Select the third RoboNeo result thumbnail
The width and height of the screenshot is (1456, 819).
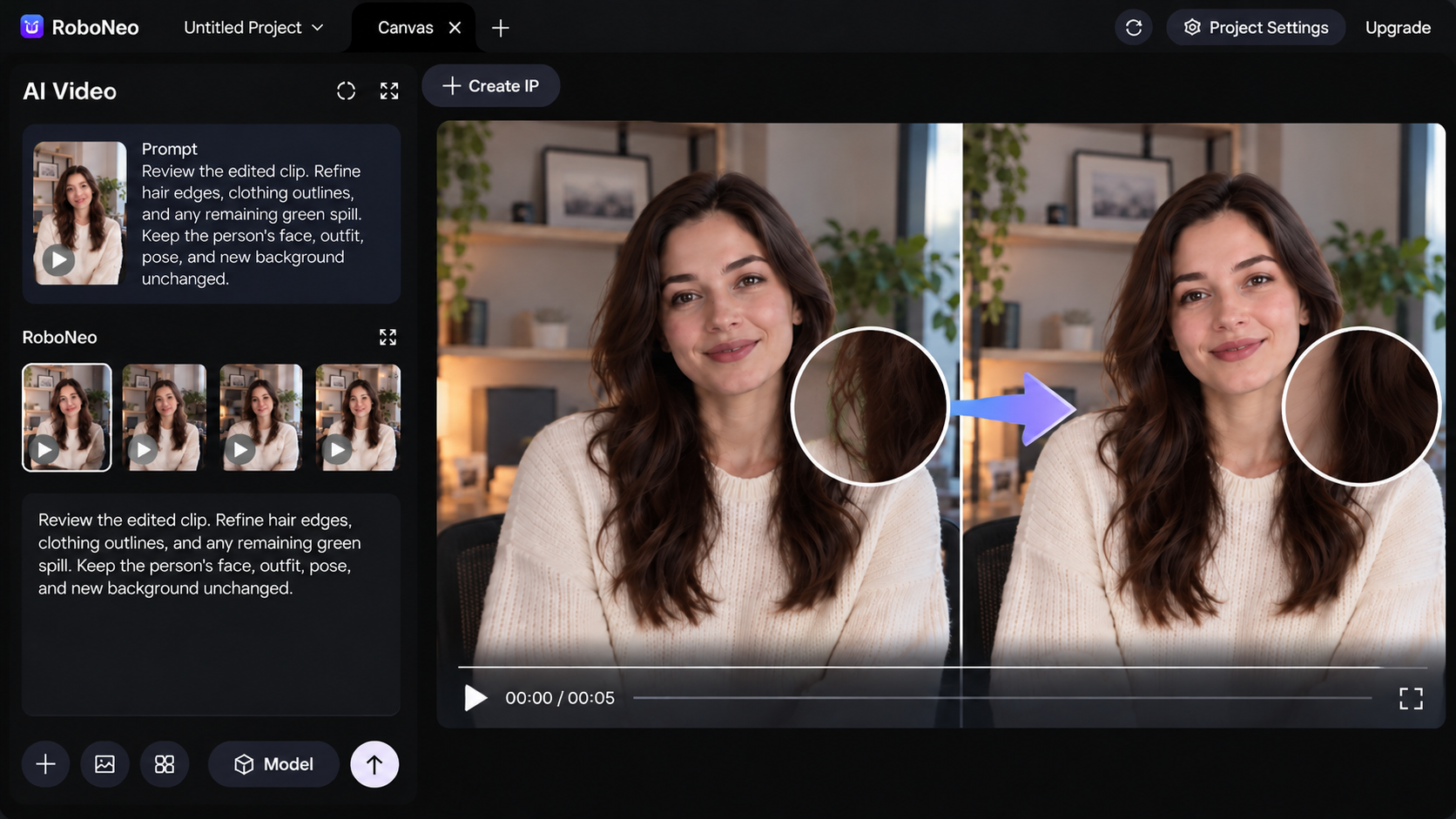pos(261,417)
